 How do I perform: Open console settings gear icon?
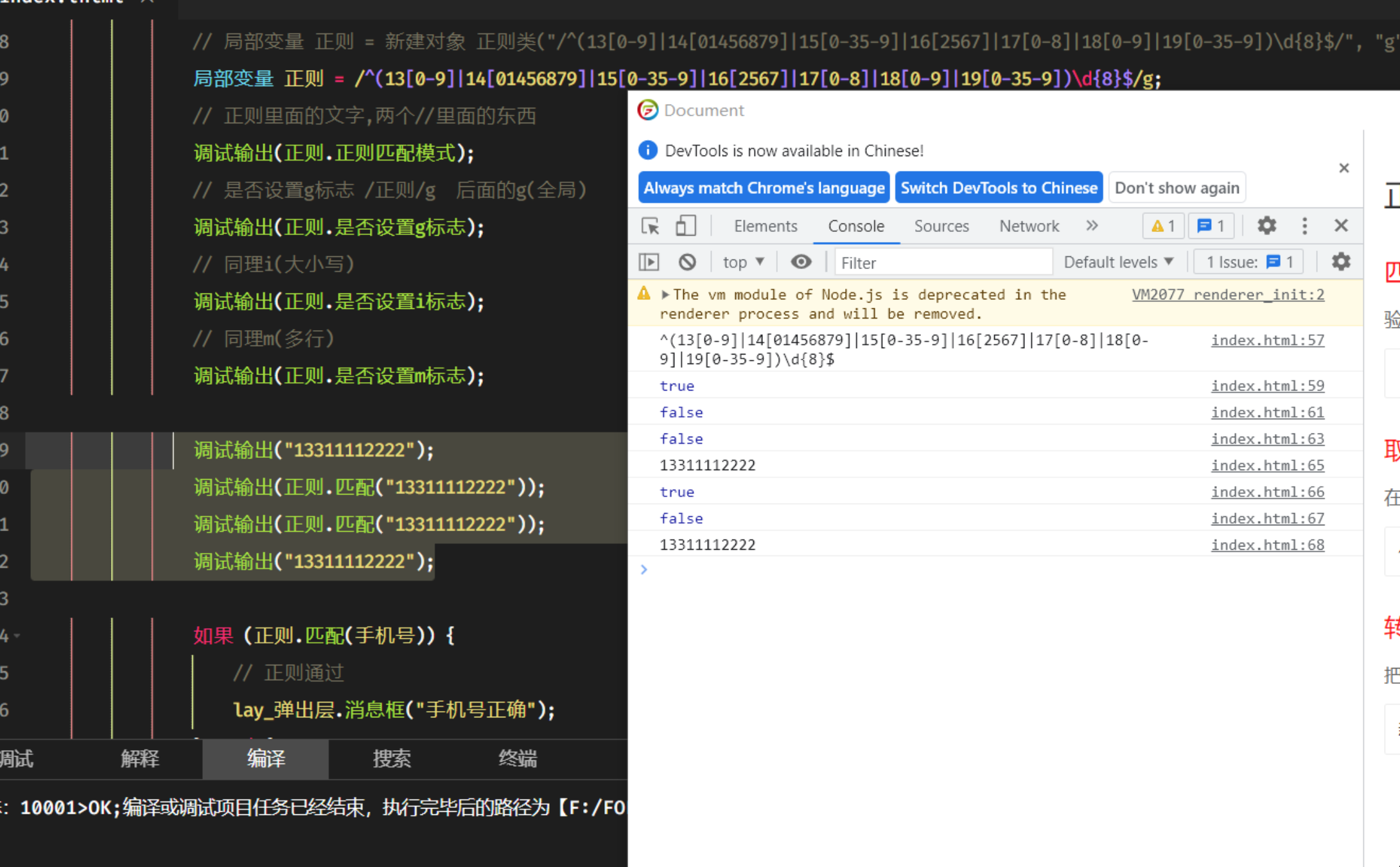1341,262
